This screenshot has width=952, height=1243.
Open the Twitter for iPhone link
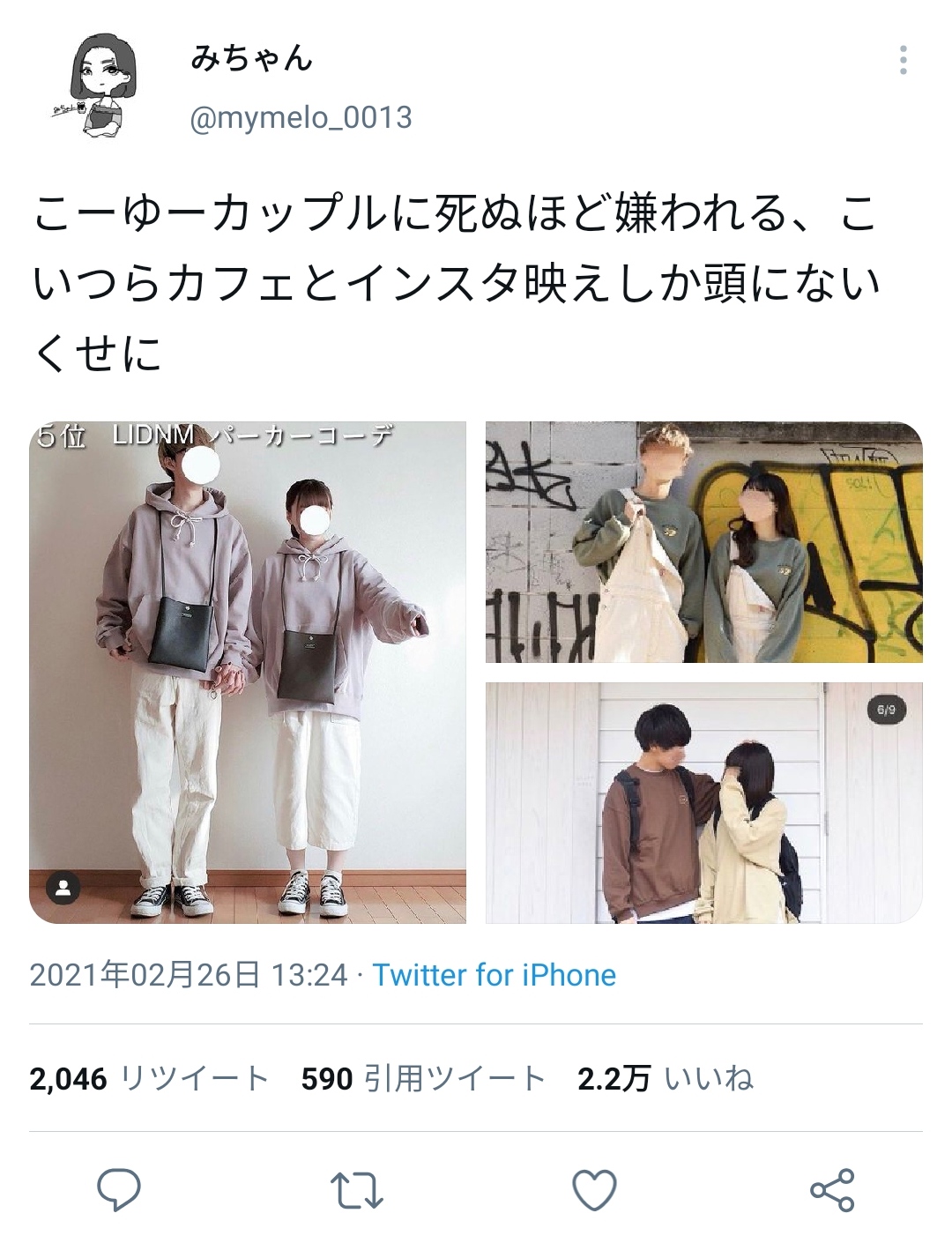[494, 975]
